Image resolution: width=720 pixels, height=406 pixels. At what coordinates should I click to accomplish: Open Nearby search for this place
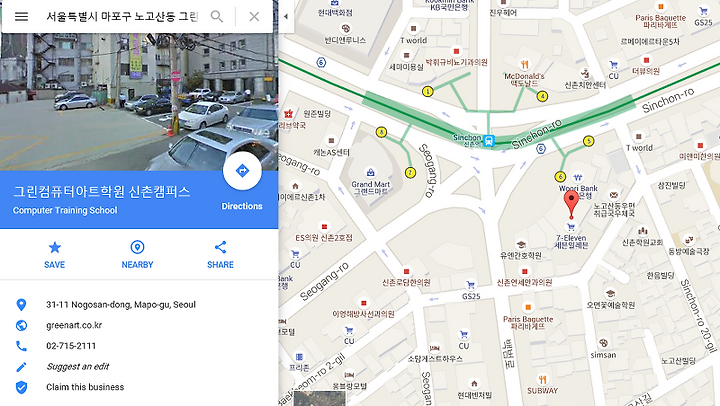tap(137, 254)
